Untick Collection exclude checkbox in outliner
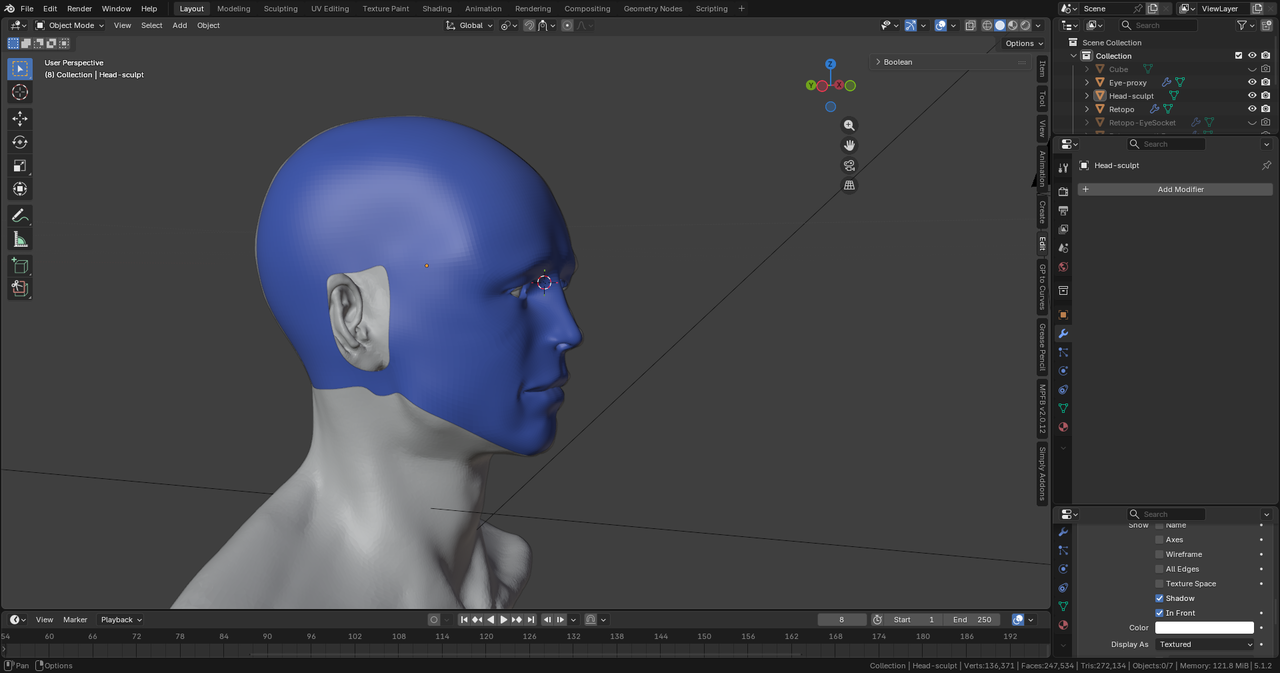The width and height of the screenshot is (1280, 673). (1238, 56)
